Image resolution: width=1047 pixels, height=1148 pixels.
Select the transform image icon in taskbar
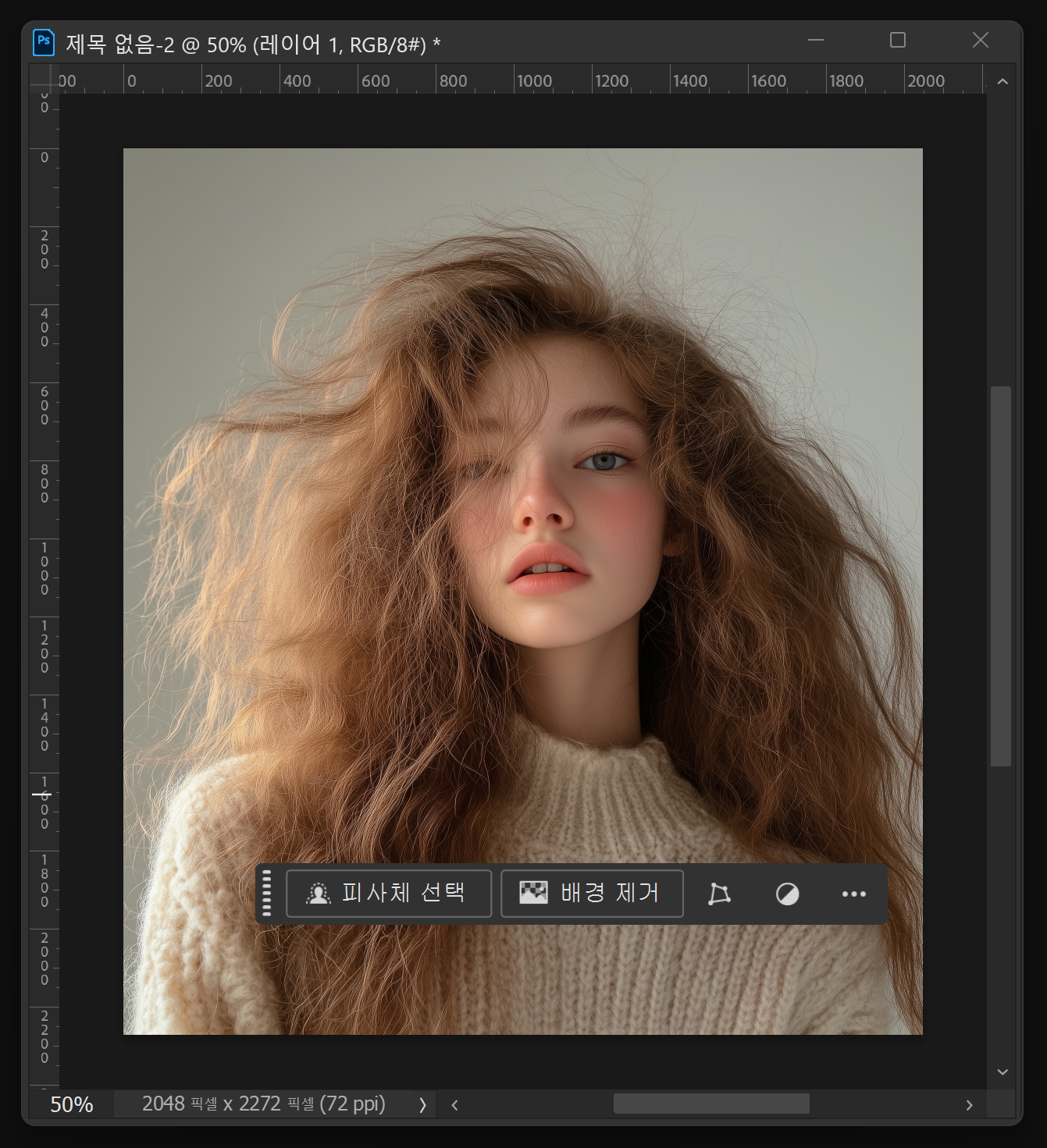pos(719,894)
